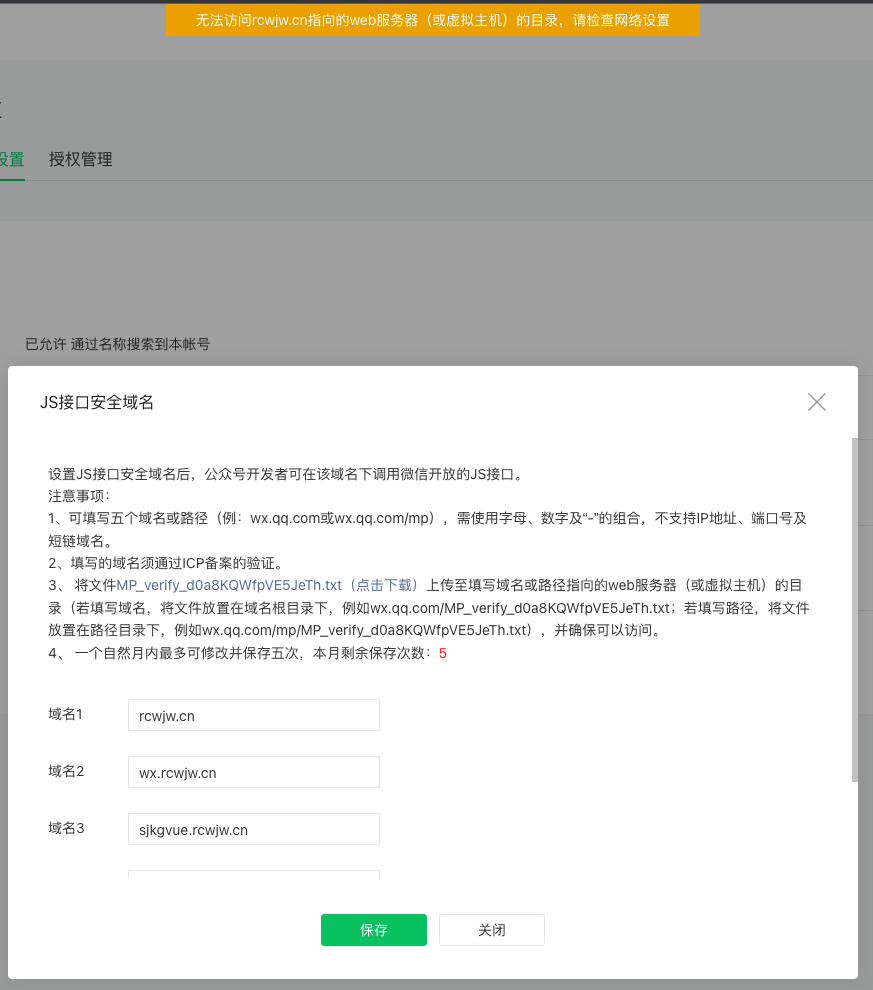Click the dialog title JS接口安全域名
Image resolution: width=873 pixels, height=990 pixels.
tap(97, 402)
